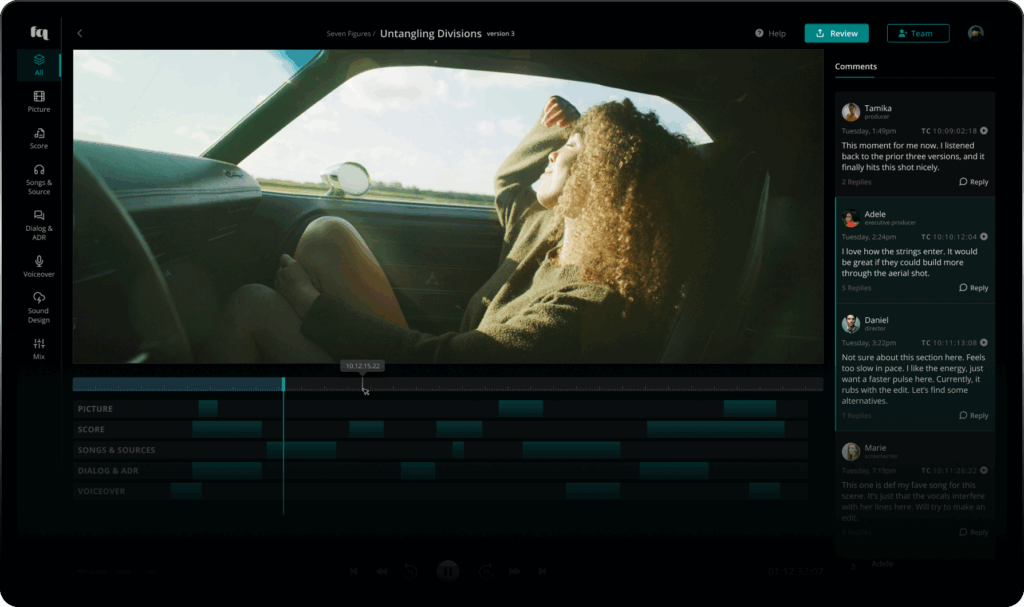This screenshot has height=607, width=1024.
Task: Expand the 5 Replies under Adele's comment
Action: [x=856, y=288]
